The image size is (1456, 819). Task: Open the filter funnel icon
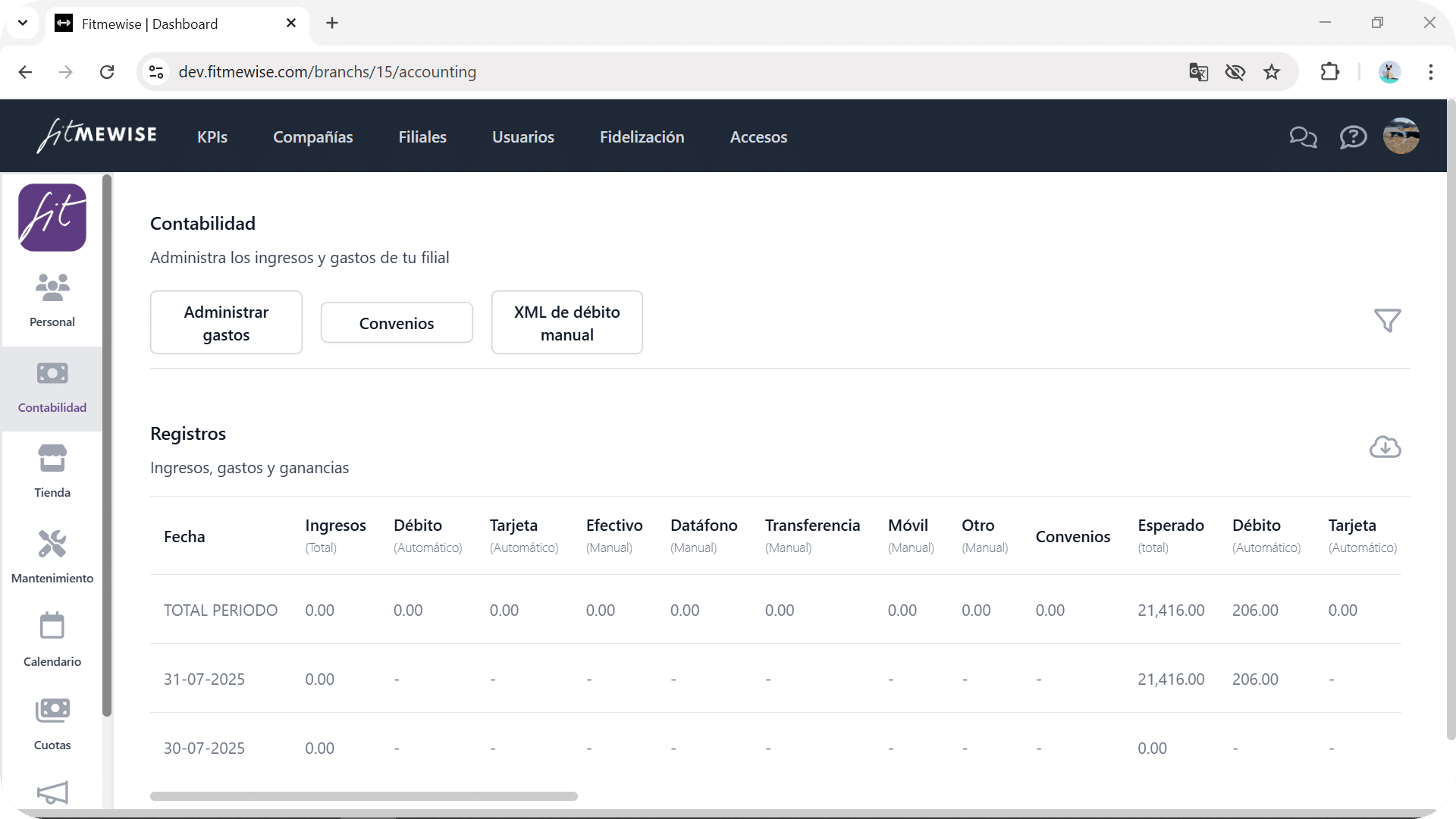pos(1387,320)
